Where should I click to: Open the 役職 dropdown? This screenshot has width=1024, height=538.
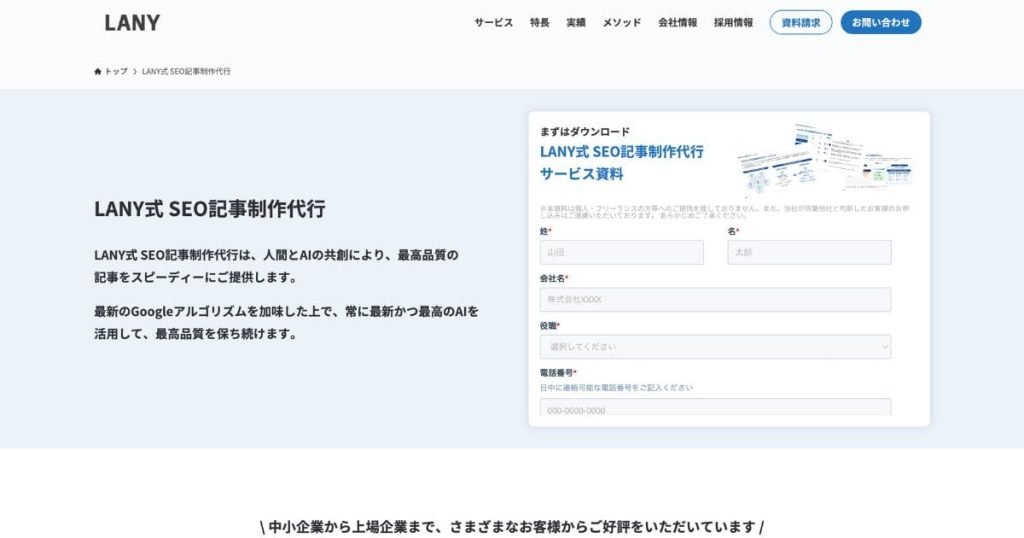coord(715,347)
